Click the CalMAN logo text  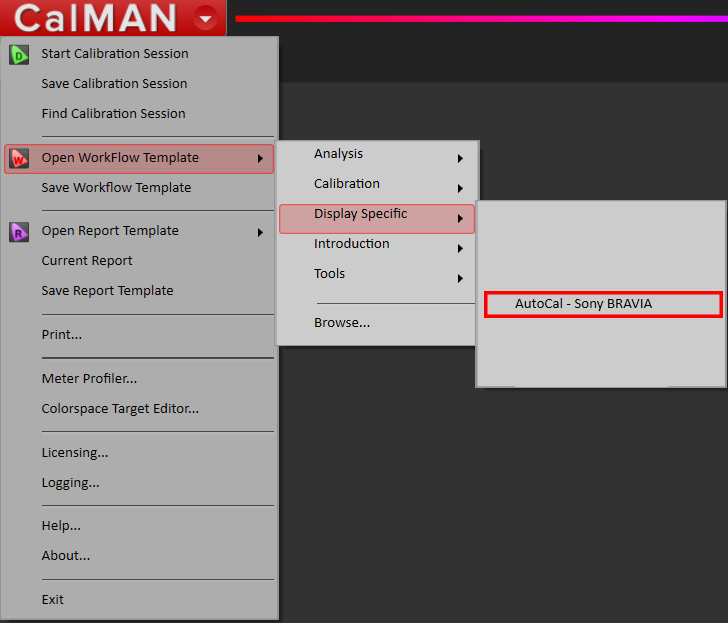[95, 18]
